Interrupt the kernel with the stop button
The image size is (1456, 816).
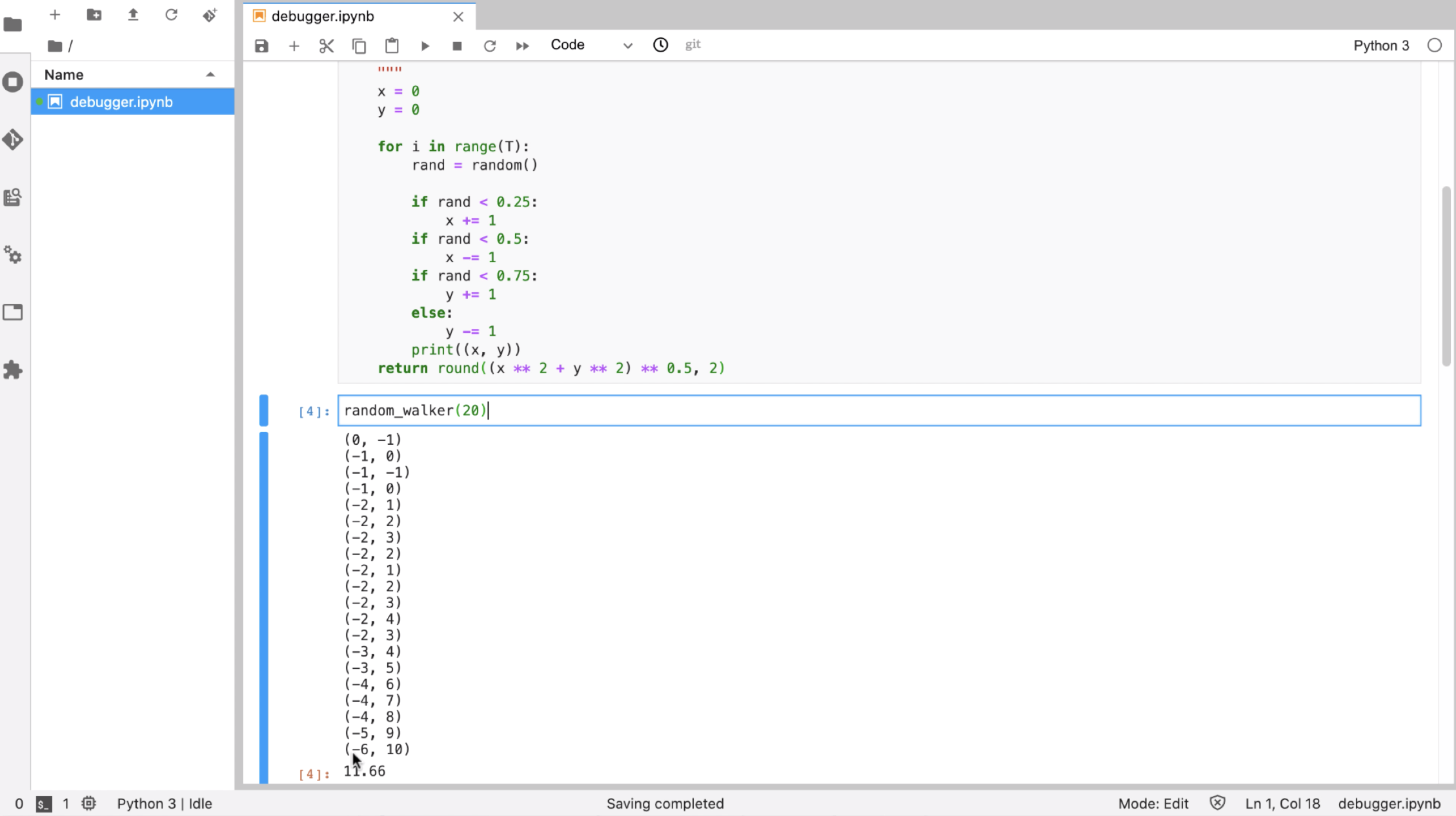[x=457, y=46]
